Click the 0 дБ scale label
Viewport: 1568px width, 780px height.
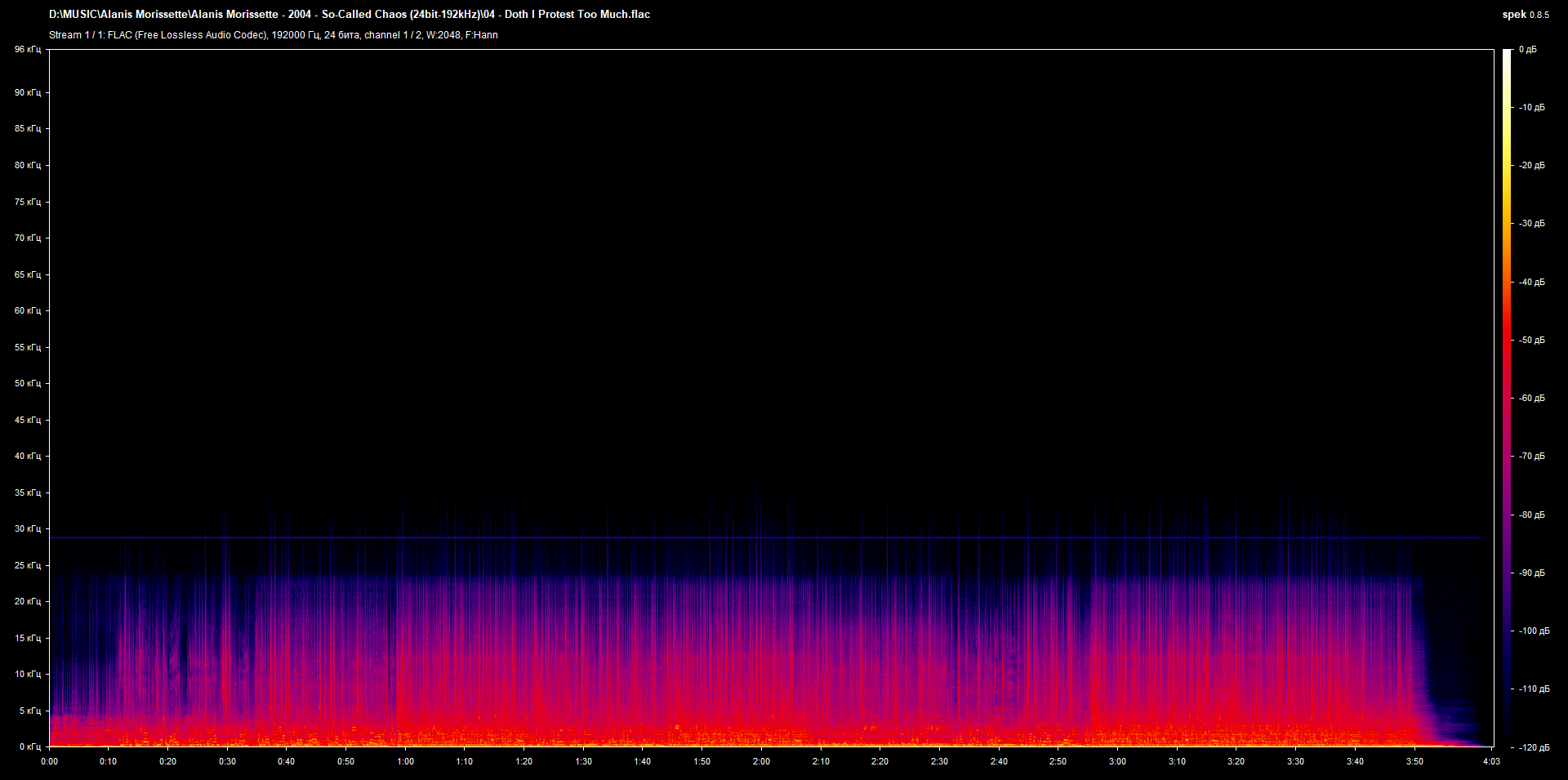1528,50
